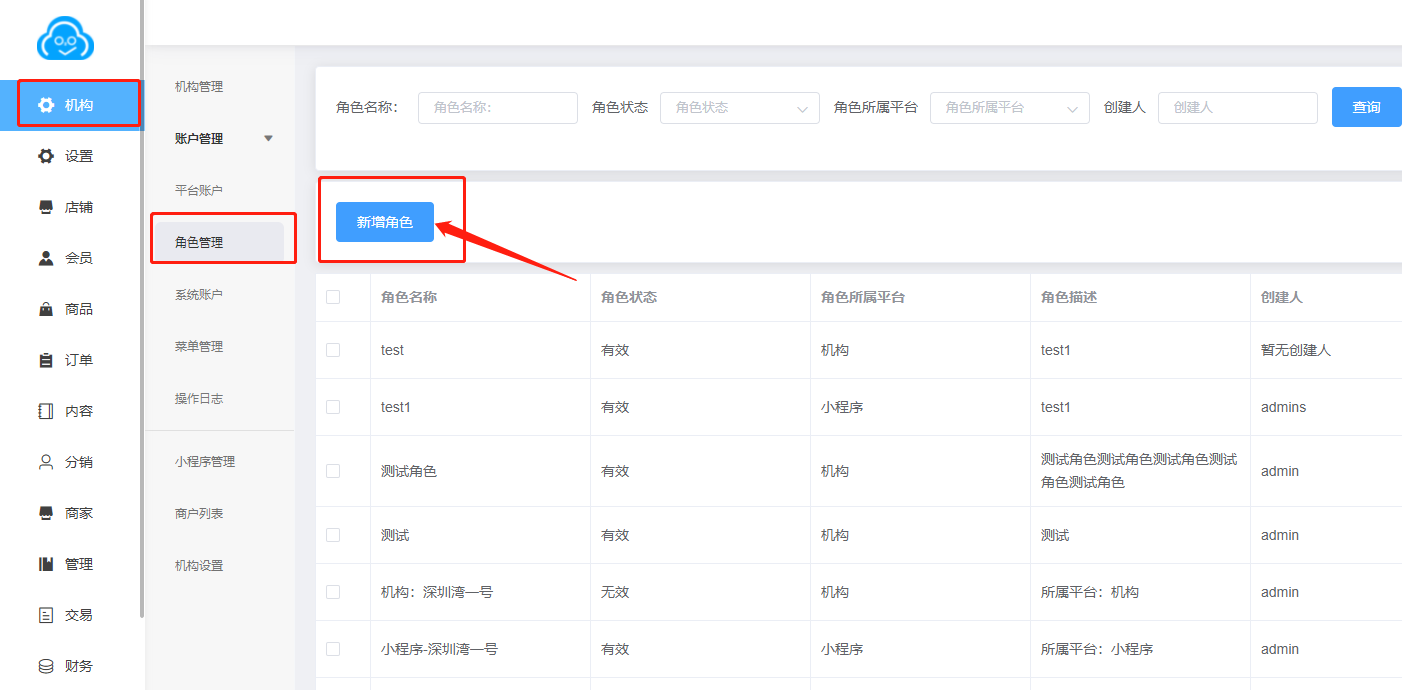Click the shop icon beside 商家
Viewport: 1402px width, 690px height.
click(46, 513)
